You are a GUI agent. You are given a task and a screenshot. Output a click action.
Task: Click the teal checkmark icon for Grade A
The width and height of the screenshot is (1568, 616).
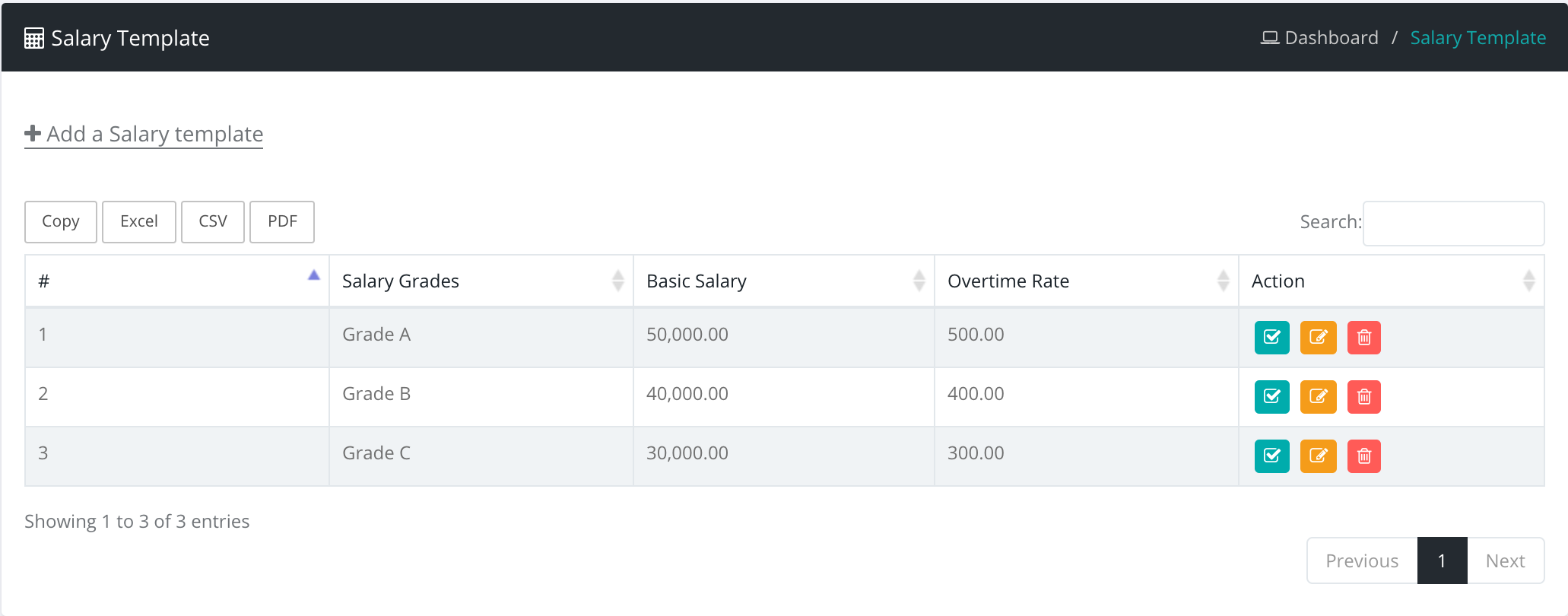(x=1271, y=337)
